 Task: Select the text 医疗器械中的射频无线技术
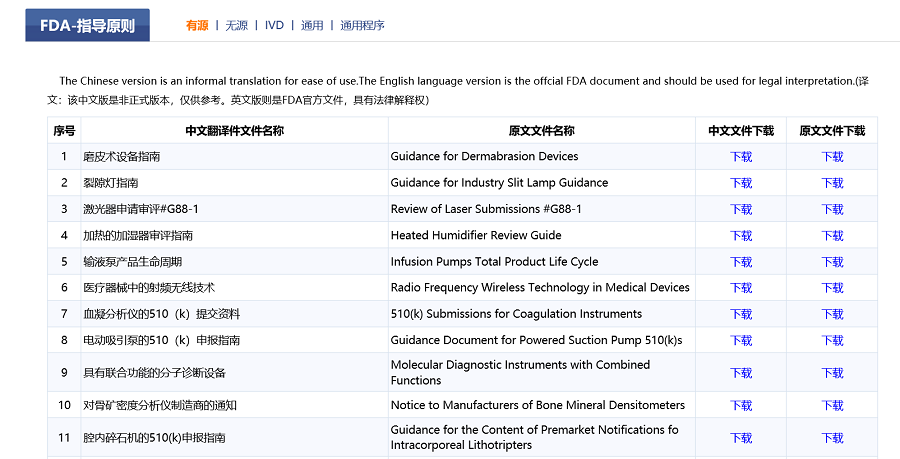pos(149,288)
